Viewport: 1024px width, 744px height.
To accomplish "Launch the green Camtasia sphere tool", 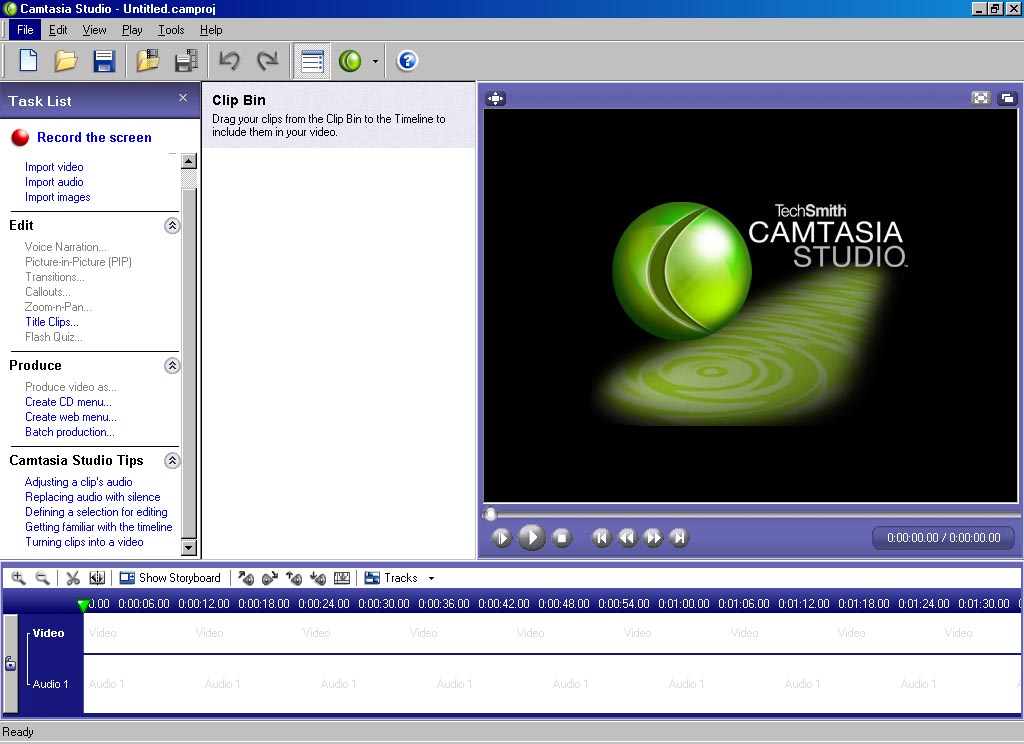I will point(351,61).
